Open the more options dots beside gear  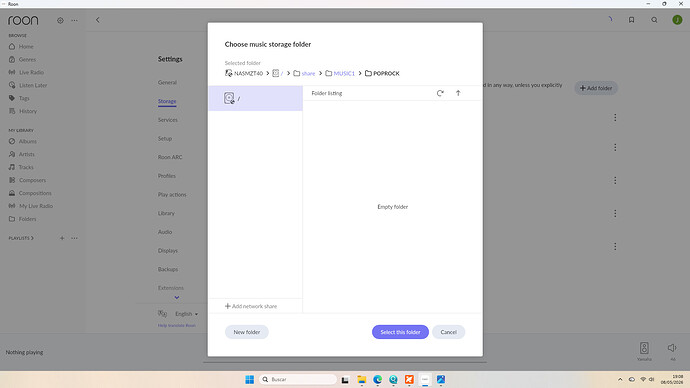coord(74,20)
